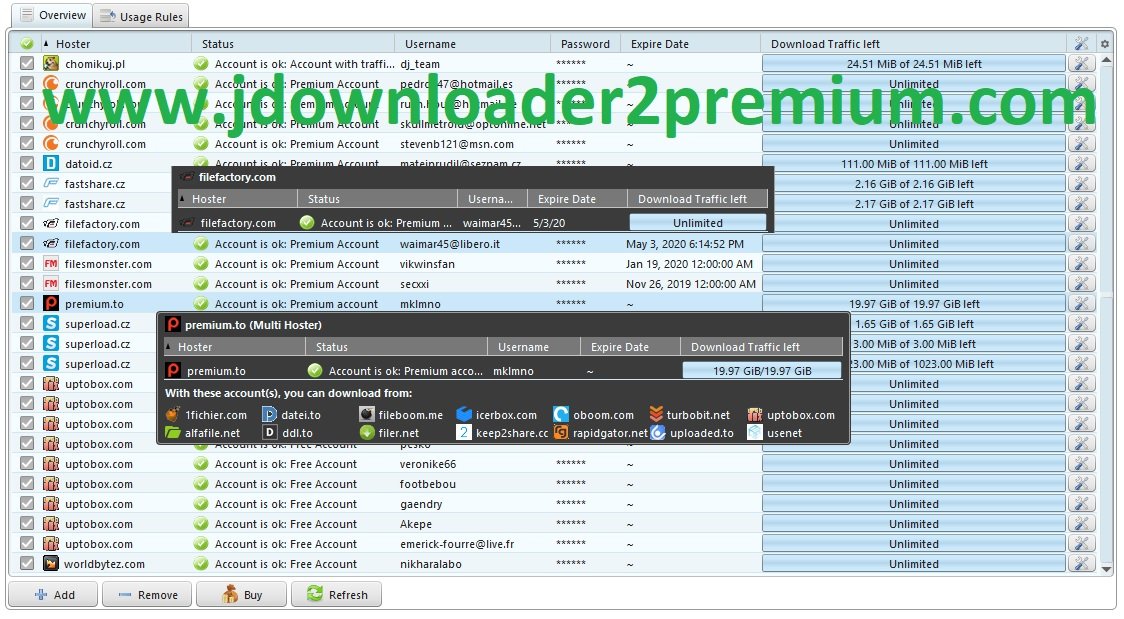Sort accounts by Hoster column header
Image resolution: width=1124 pixels, height=619 pixels.
click(x=115, y=44)
